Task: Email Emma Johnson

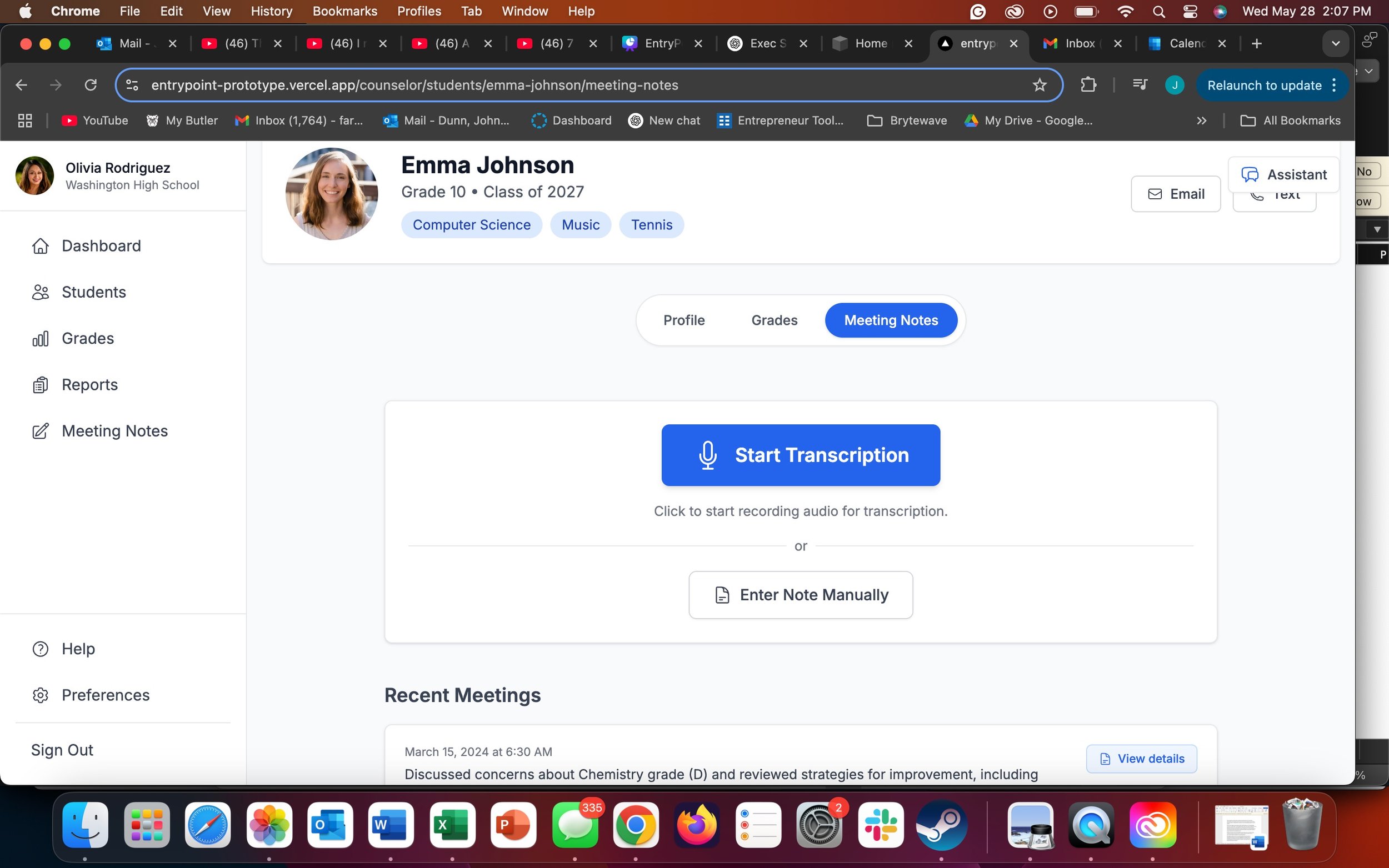Action: coord(1176,194)
